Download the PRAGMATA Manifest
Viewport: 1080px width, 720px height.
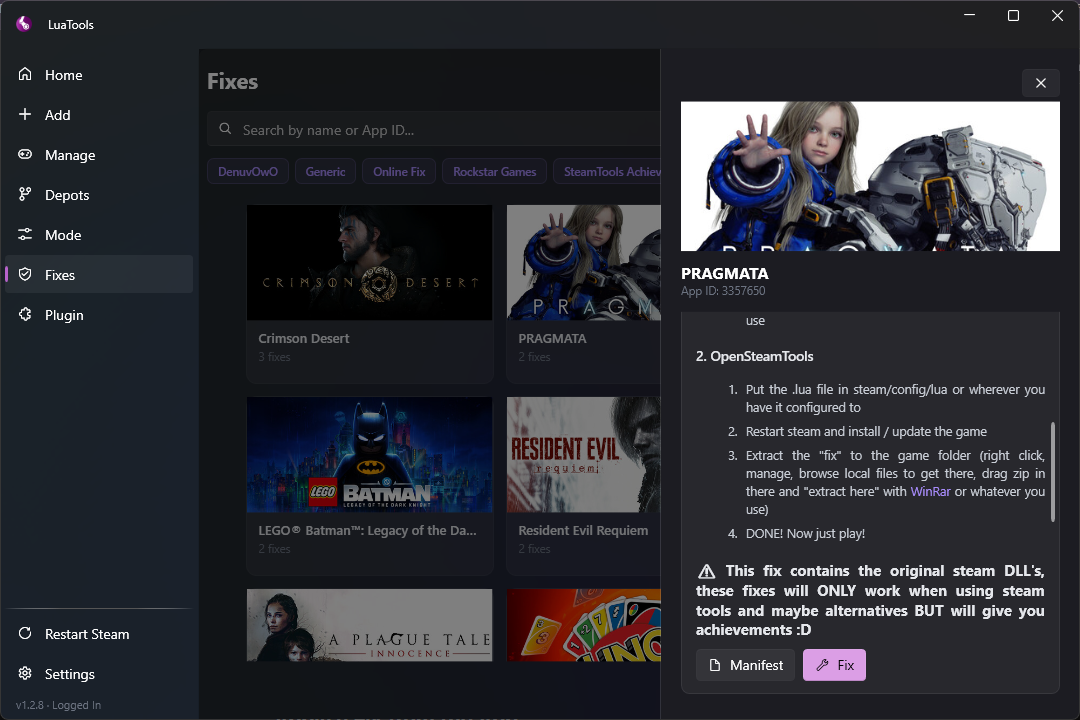point(747,665)
